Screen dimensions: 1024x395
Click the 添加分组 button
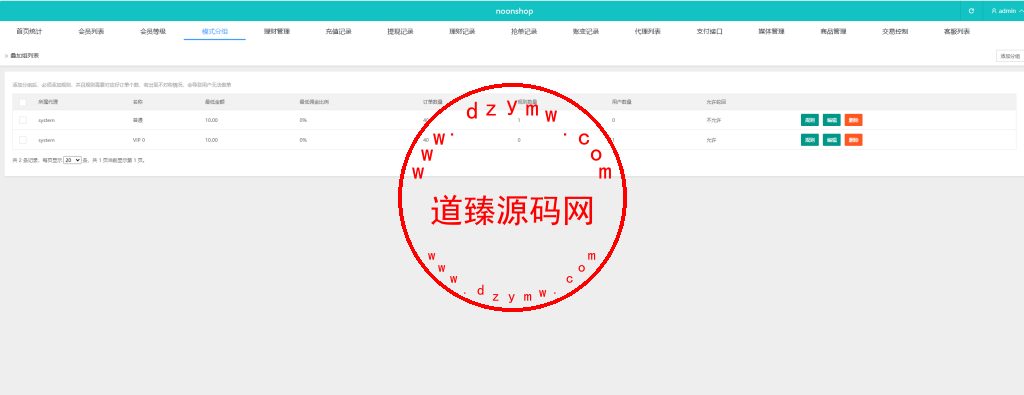[1010, 56]
